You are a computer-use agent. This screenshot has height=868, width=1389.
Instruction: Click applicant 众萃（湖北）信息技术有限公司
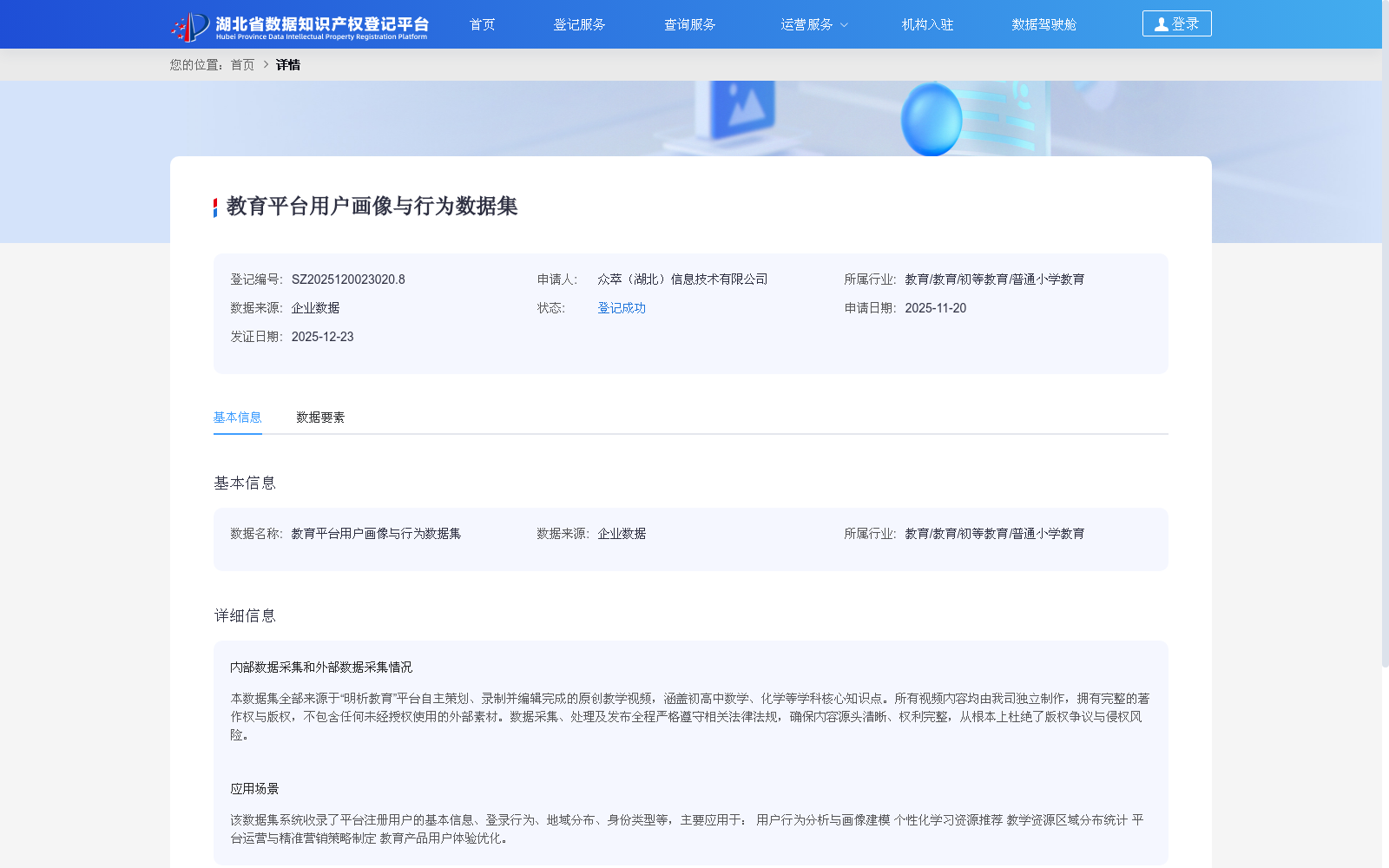[682, 279]
